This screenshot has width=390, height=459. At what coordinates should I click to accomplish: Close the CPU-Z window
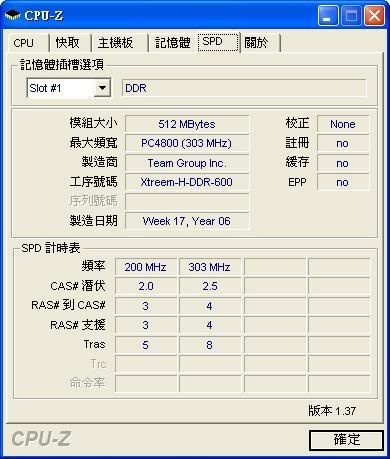(x=374, y=15)
